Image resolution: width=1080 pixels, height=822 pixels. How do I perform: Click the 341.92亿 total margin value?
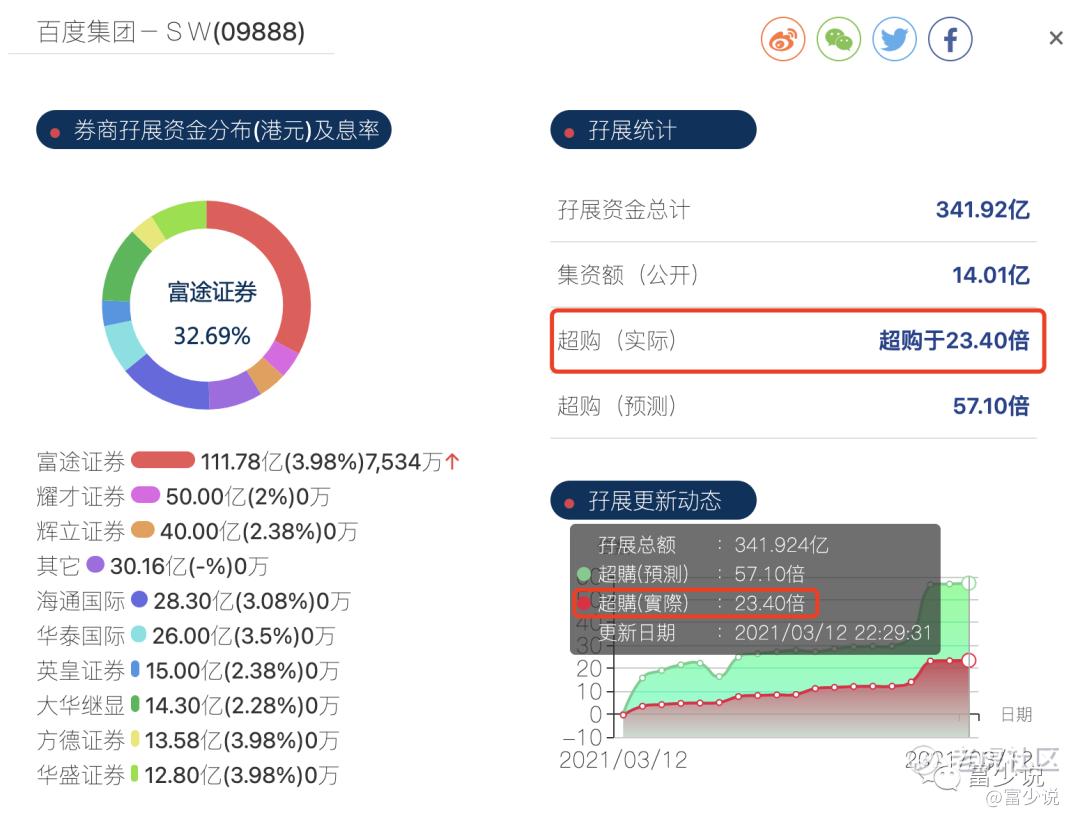click(x=982, y=209)
